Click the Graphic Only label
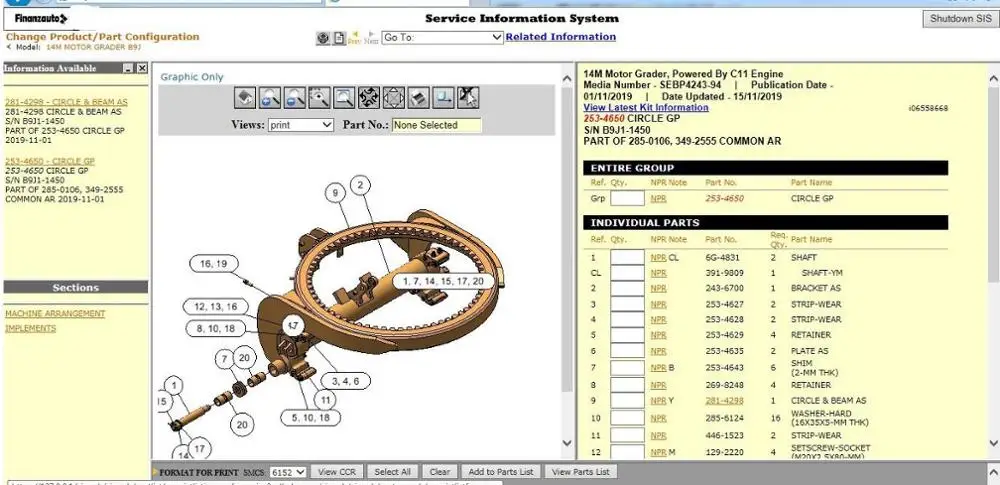 192,77
